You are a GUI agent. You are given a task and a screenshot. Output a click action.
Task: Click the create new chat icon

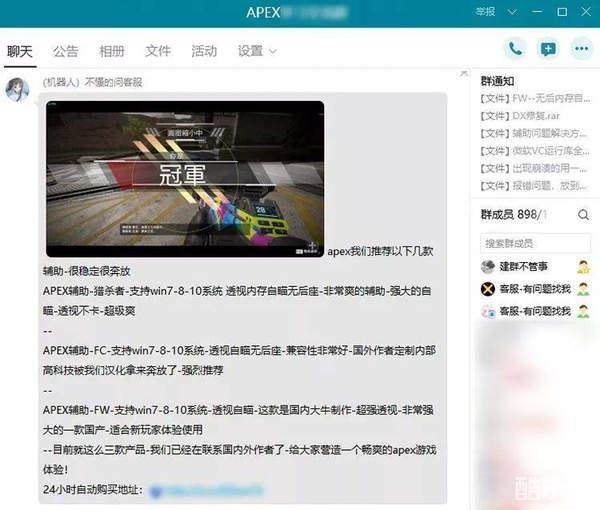click(x=547, y=48)
